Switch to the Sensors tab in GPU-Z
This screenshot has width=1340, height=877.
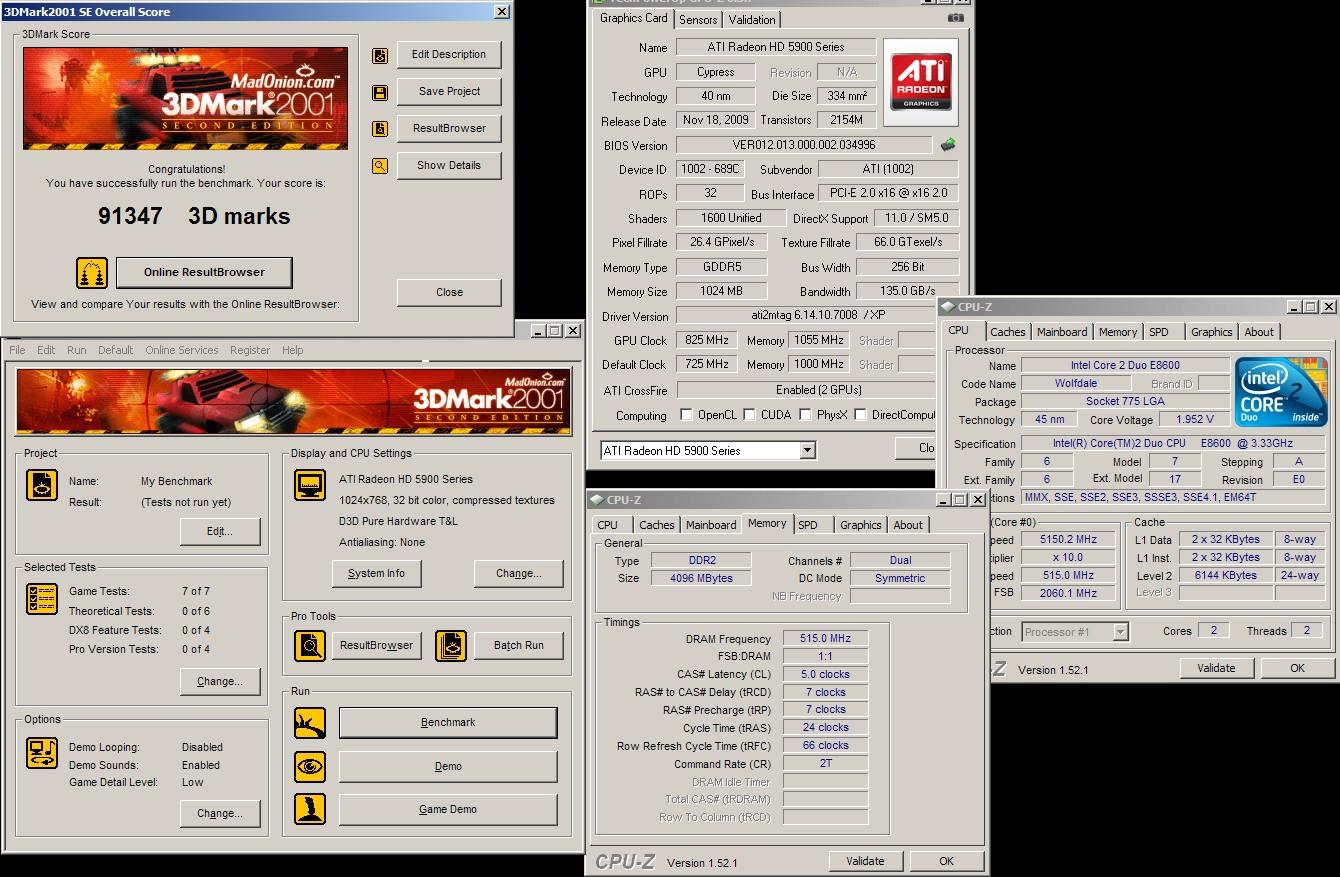[x=698, y=20]
